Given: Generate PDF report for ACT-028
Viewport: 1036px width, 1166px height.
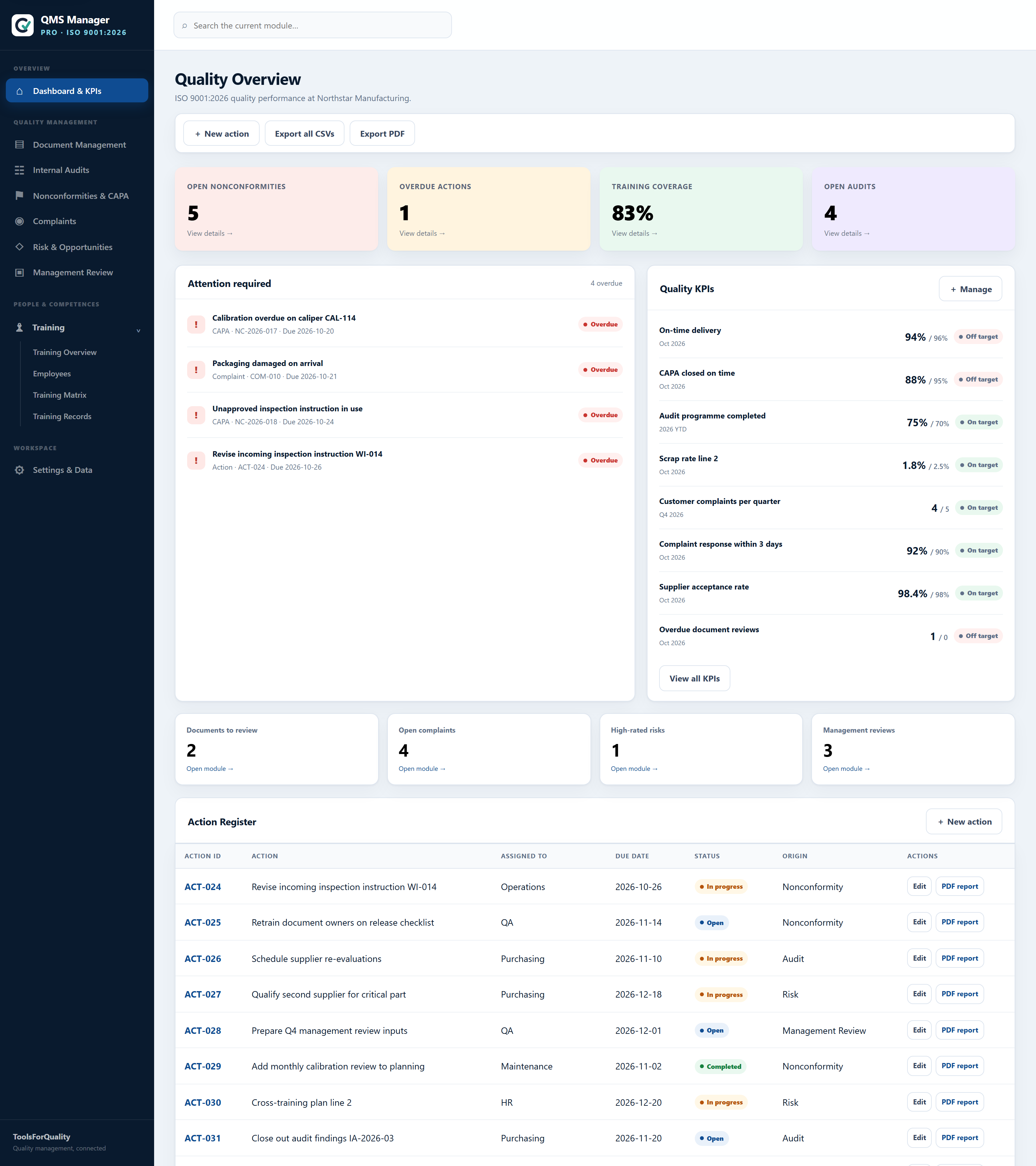Looking at the screenshot, I should tap(960, 1030).
